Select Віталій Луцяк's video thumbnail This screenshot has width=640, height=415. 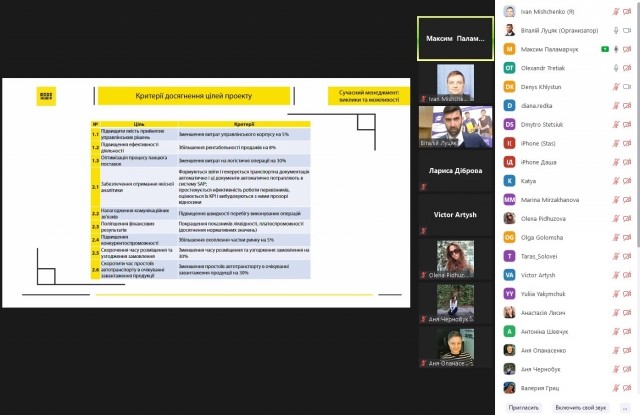(x=455, y=127)
